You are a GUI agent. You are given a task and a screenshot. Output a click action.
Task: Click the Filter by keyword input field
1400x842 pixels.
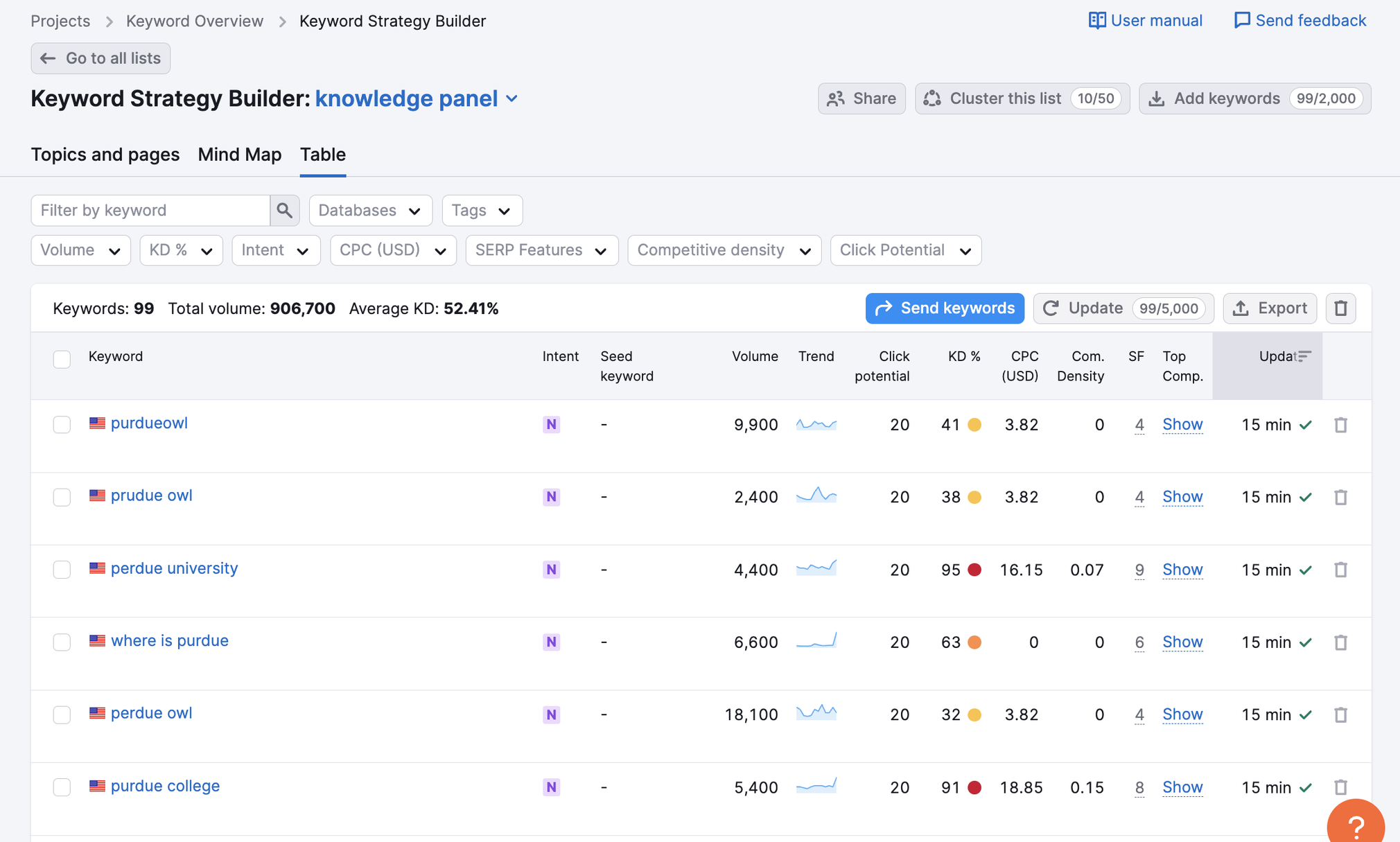pyautogui.click(x=150, y=210)
